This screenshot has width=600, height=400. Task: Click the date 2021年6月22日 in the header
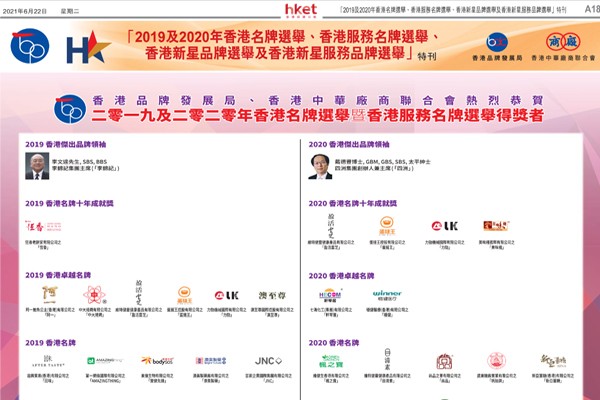pos(24,11)
